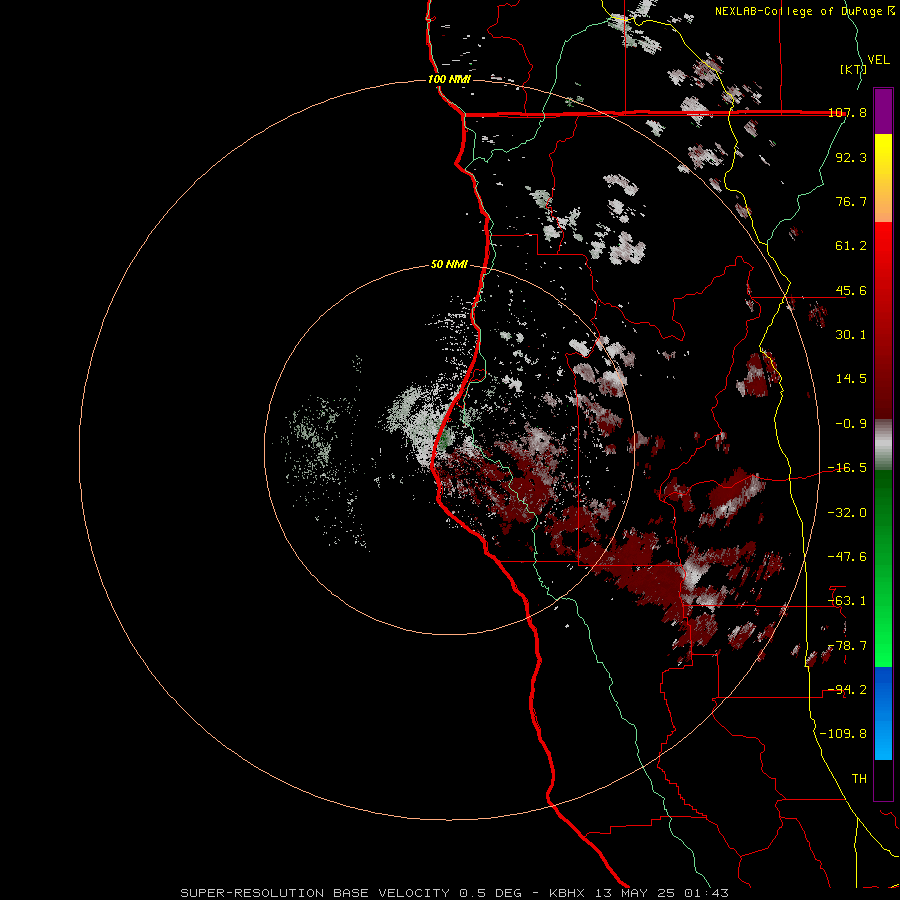This screenshot has height=900, width=900.
Task: Click the 30.1 velocity scale value
Action: tap(851, 335)
